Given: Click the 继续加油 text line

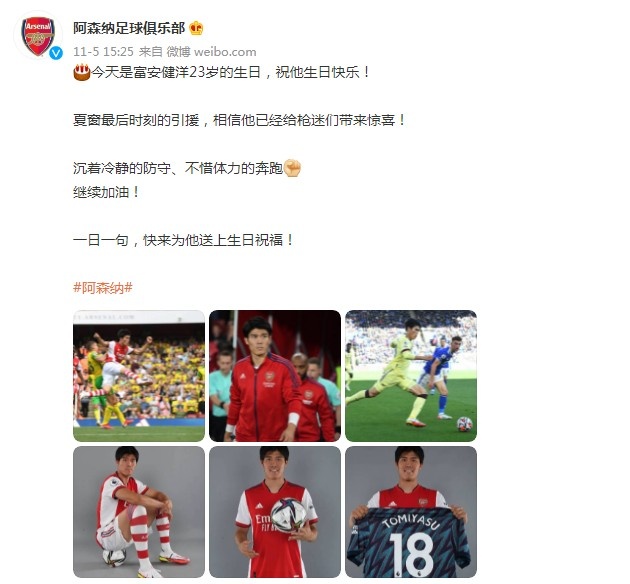Looking at the screenshot, I should 106,192.
